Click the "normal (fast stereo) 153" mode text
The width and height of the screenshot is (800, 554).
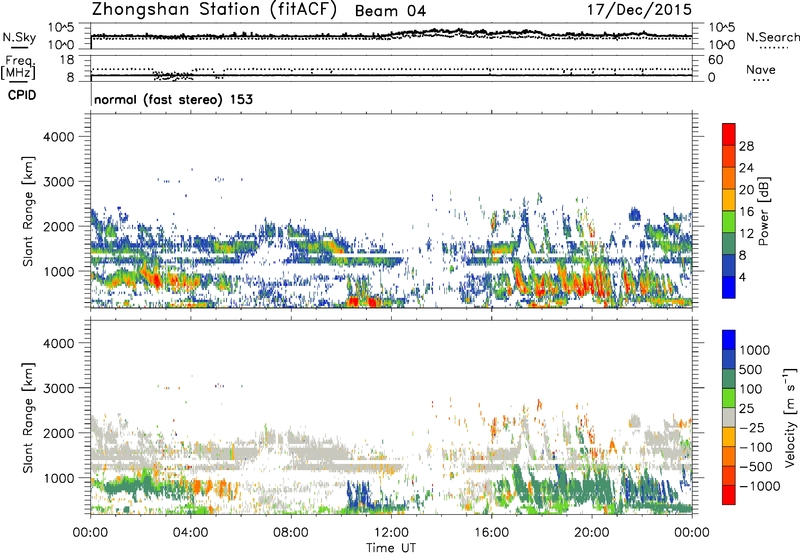coord(173,99)
